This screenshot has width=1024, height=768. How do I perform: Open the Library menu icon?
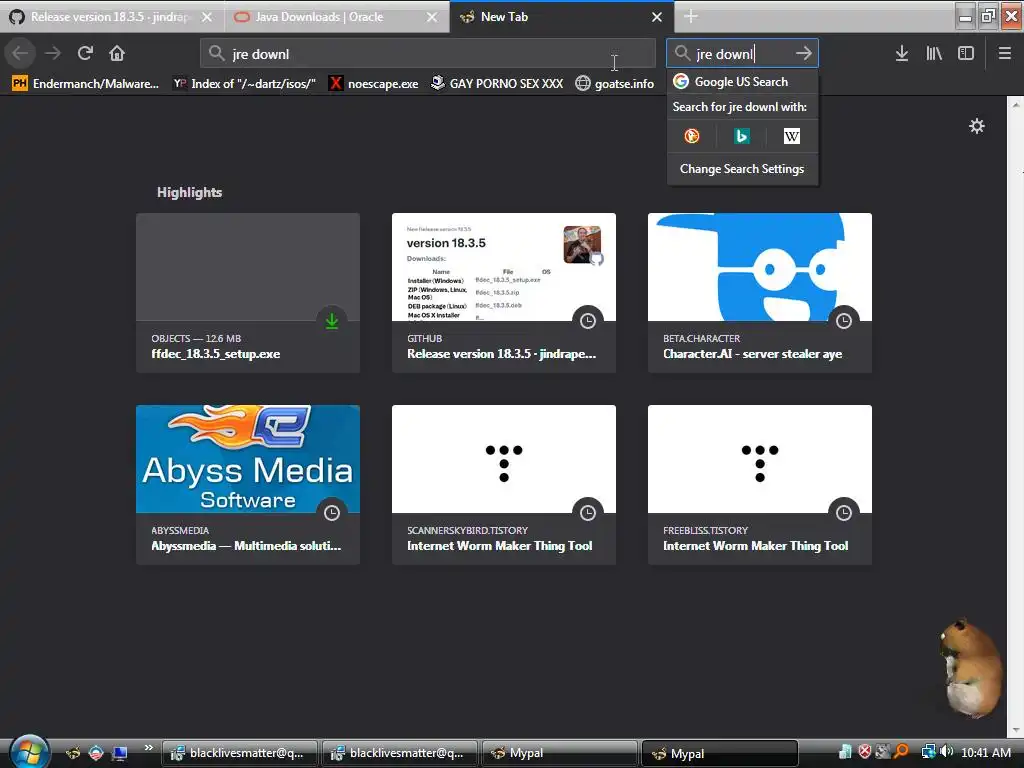point(934,53)
